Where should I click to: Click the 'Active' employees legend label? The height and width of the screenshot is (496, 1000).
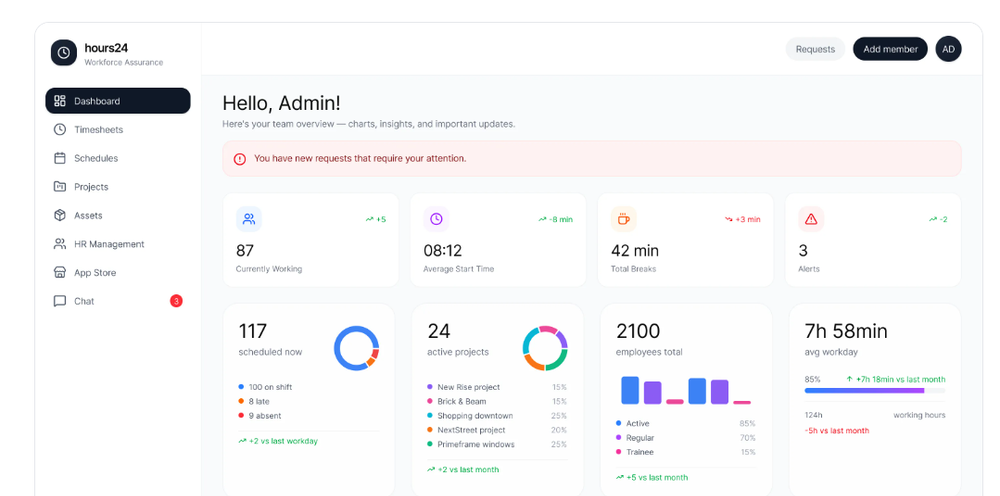click(x=638, y=423)
